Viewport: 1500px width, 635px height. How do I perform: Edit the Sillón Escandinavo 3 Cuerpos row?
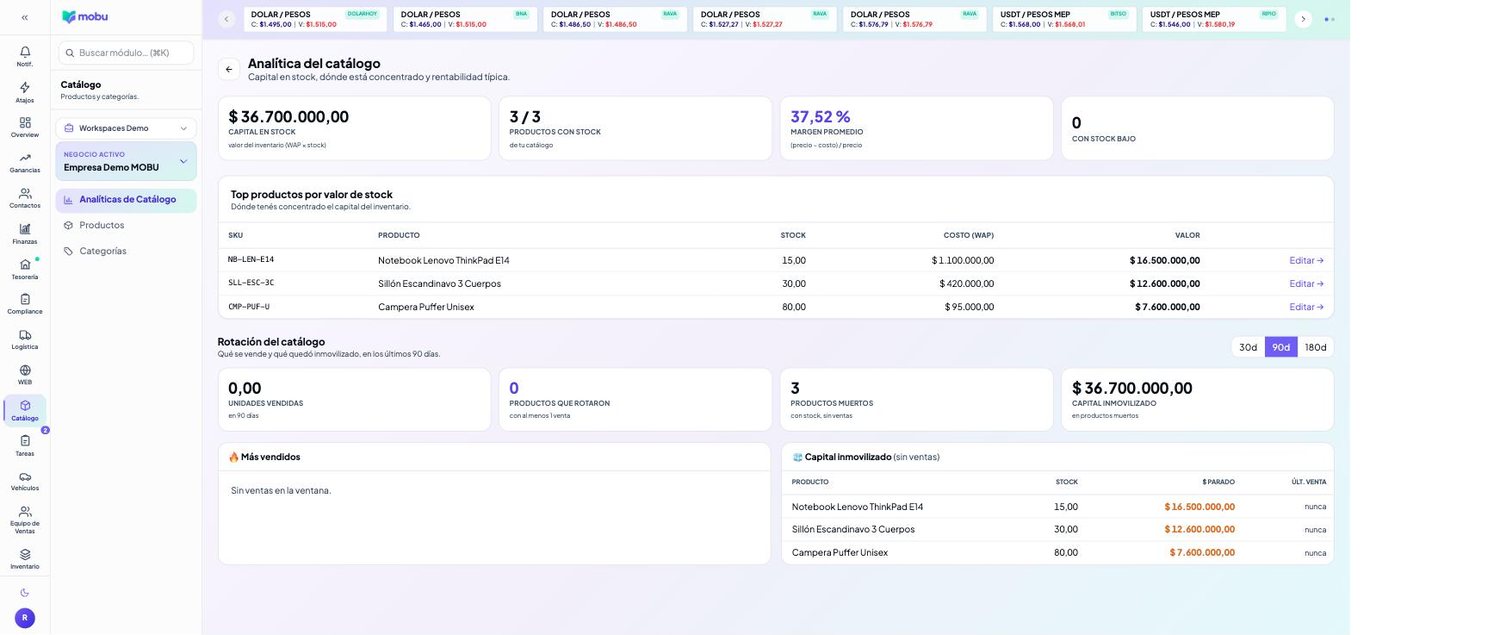(1306, 283)
